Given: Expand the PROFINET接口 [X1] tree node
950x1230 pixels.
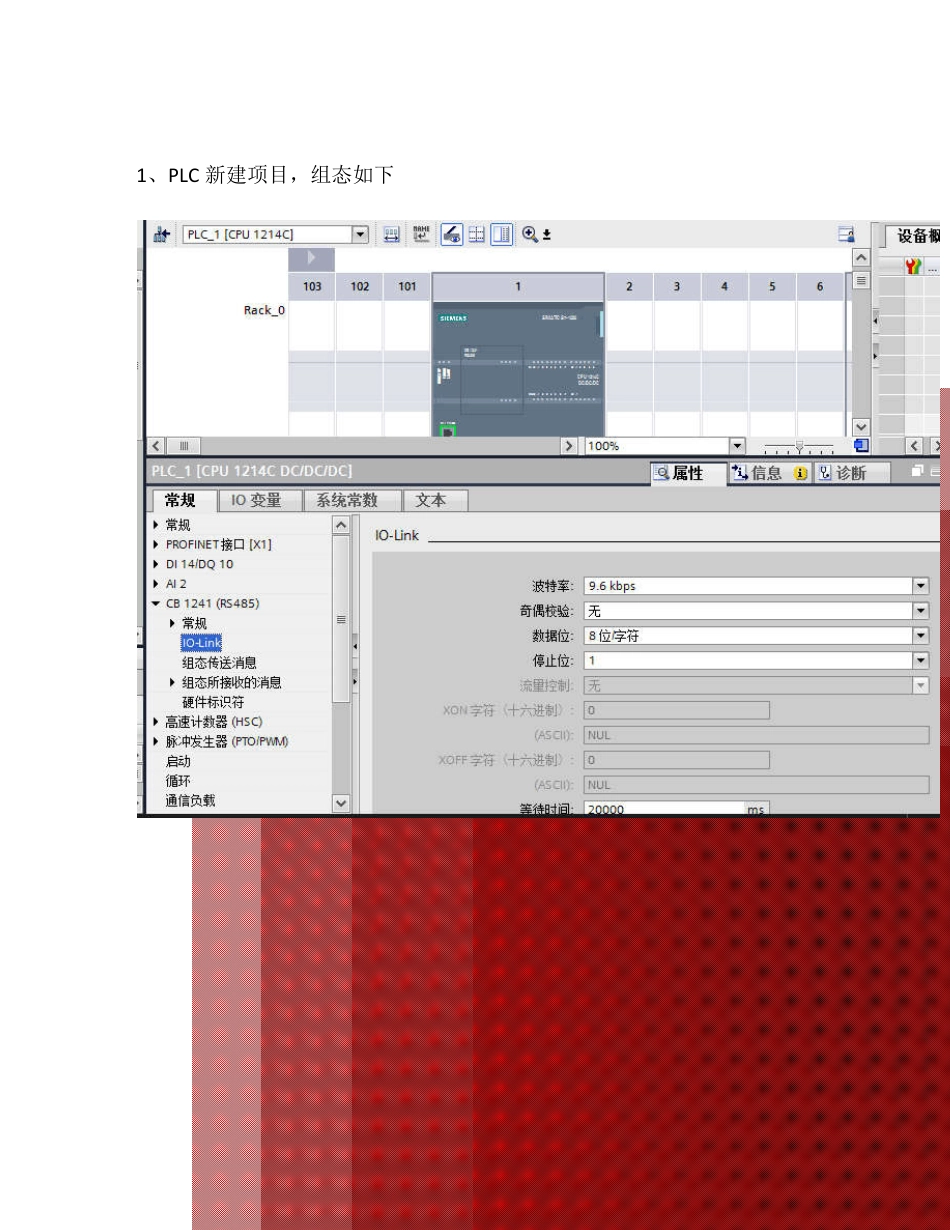Looking at the screenshot, I should pos(156,545).
